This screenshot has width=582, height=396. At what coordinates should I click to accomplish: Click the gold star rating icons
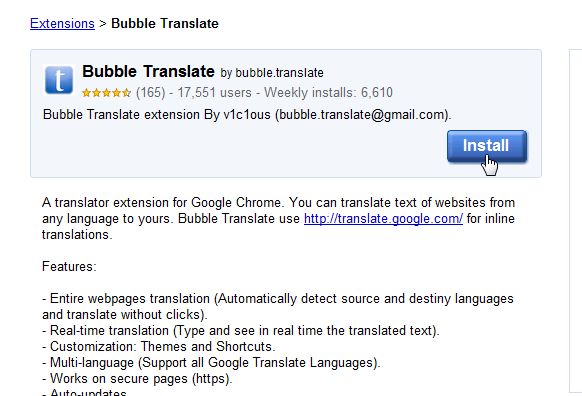[107, 92]
